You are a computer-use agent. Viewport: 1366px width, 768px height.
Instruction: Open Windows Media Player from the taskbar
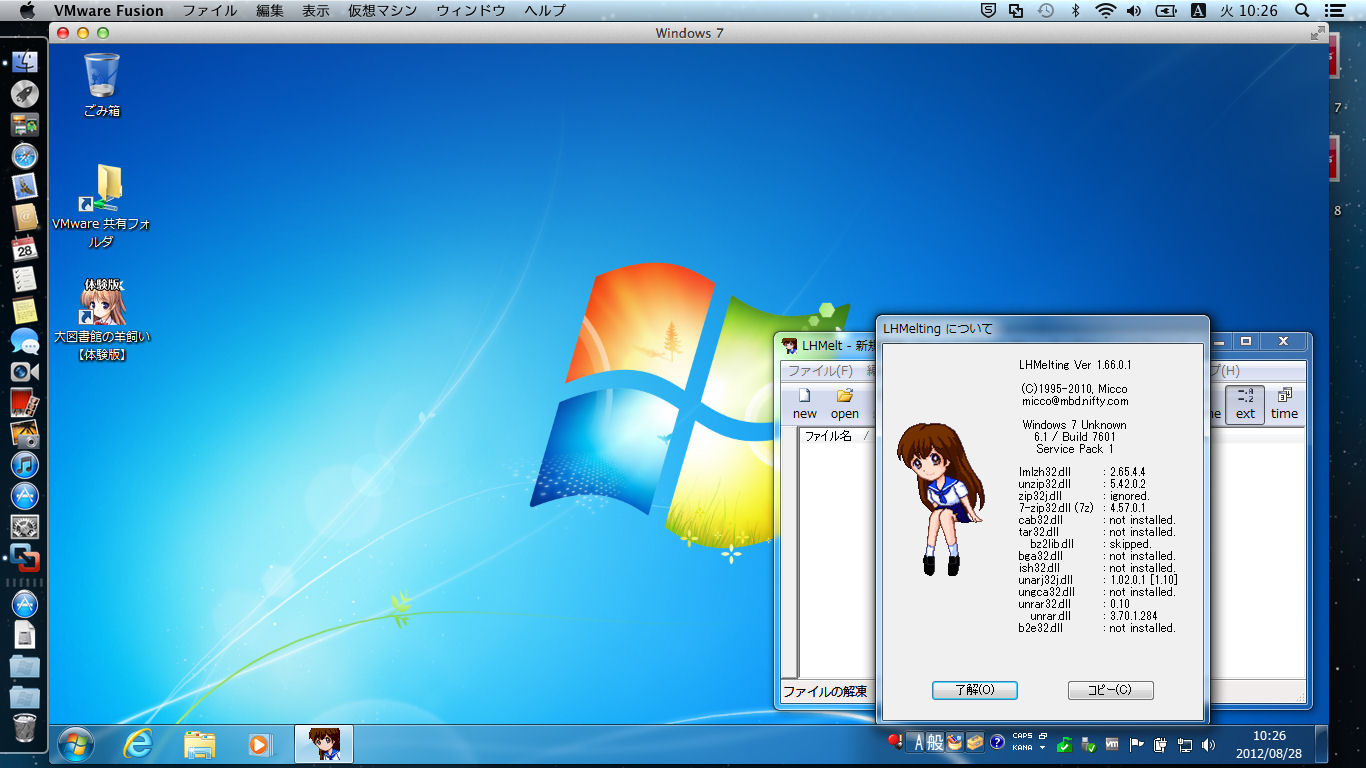click(260, 744)
